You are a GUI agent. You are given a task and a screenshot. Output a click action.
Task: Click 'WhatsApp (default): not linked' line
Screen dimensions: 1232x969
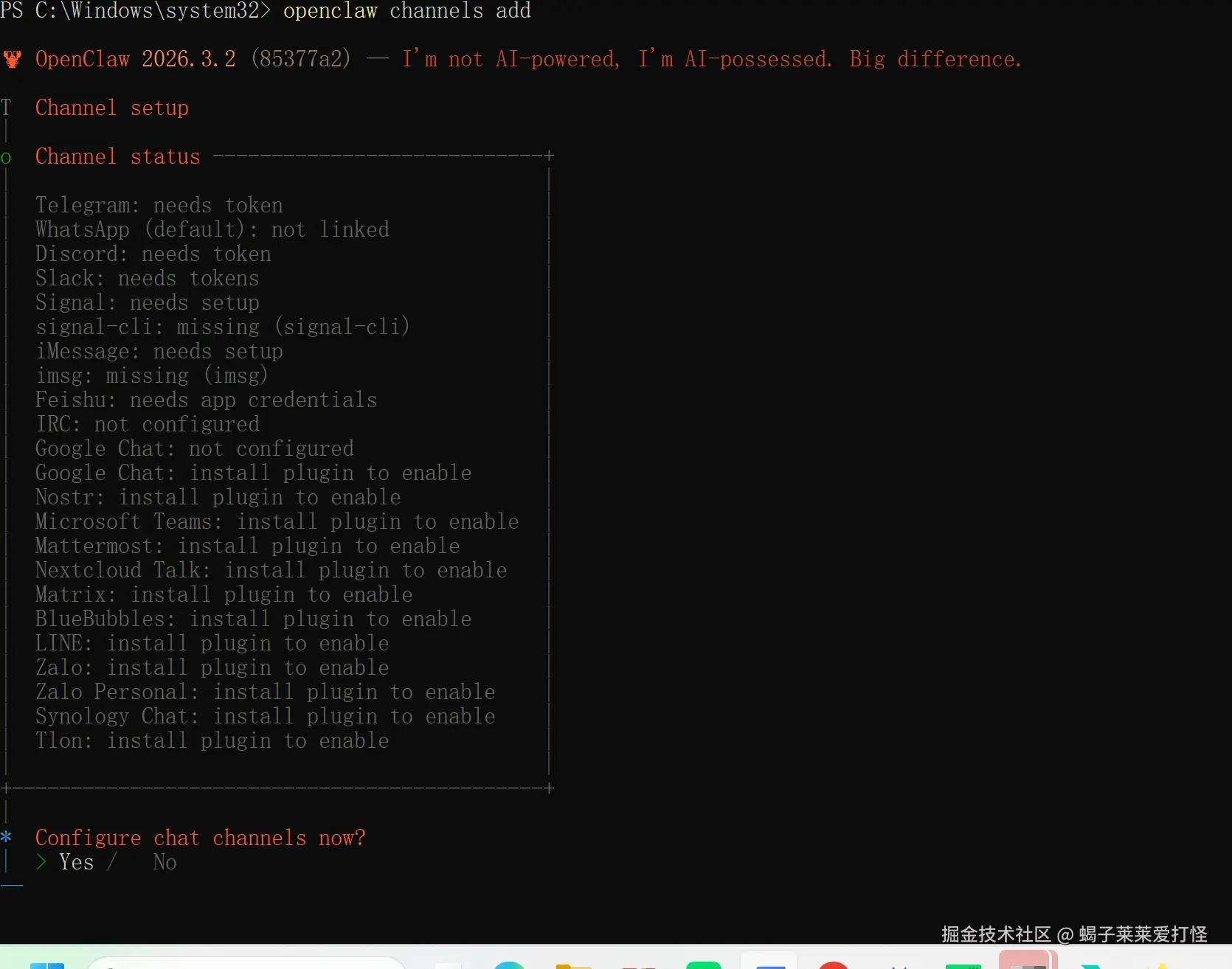(212, 229)
